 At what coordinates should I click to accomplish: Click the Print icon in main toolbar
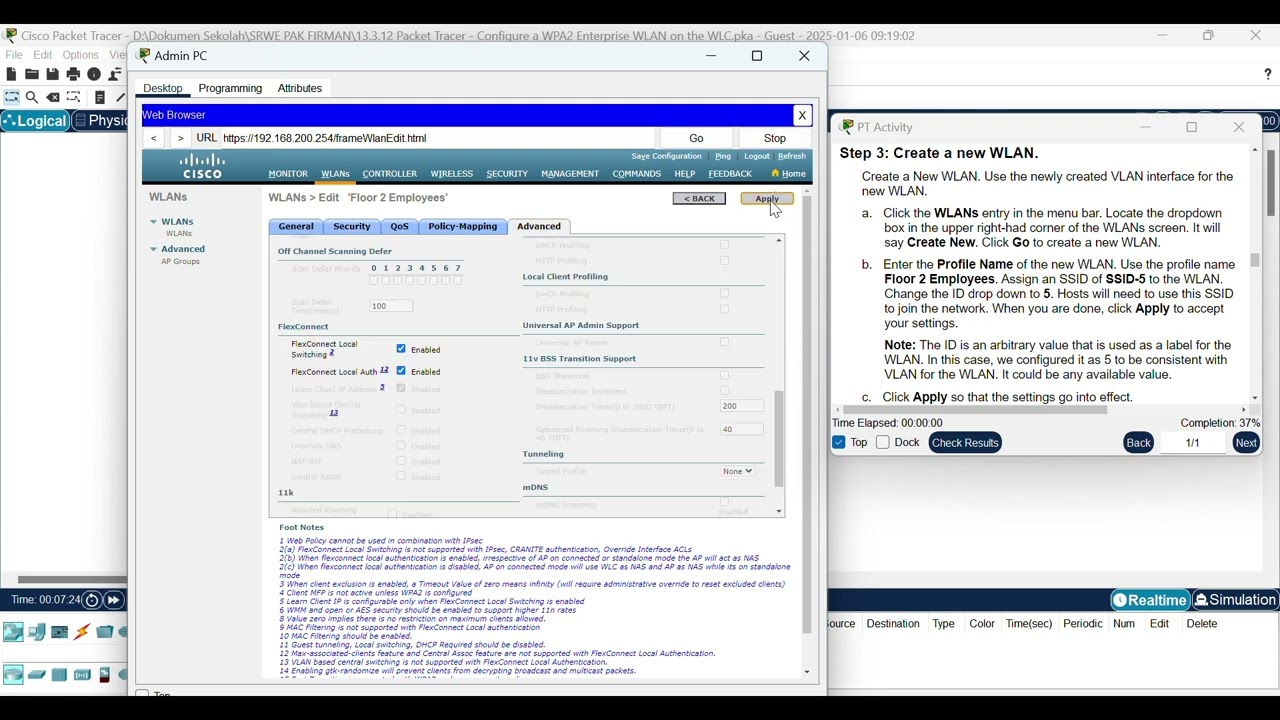point(73,75)
